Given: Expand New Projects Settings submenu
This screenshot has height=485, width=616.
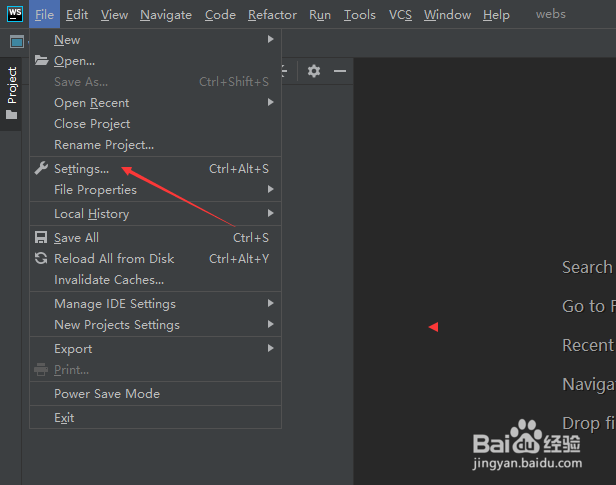Looking at the screenshot, I should 156,325.
